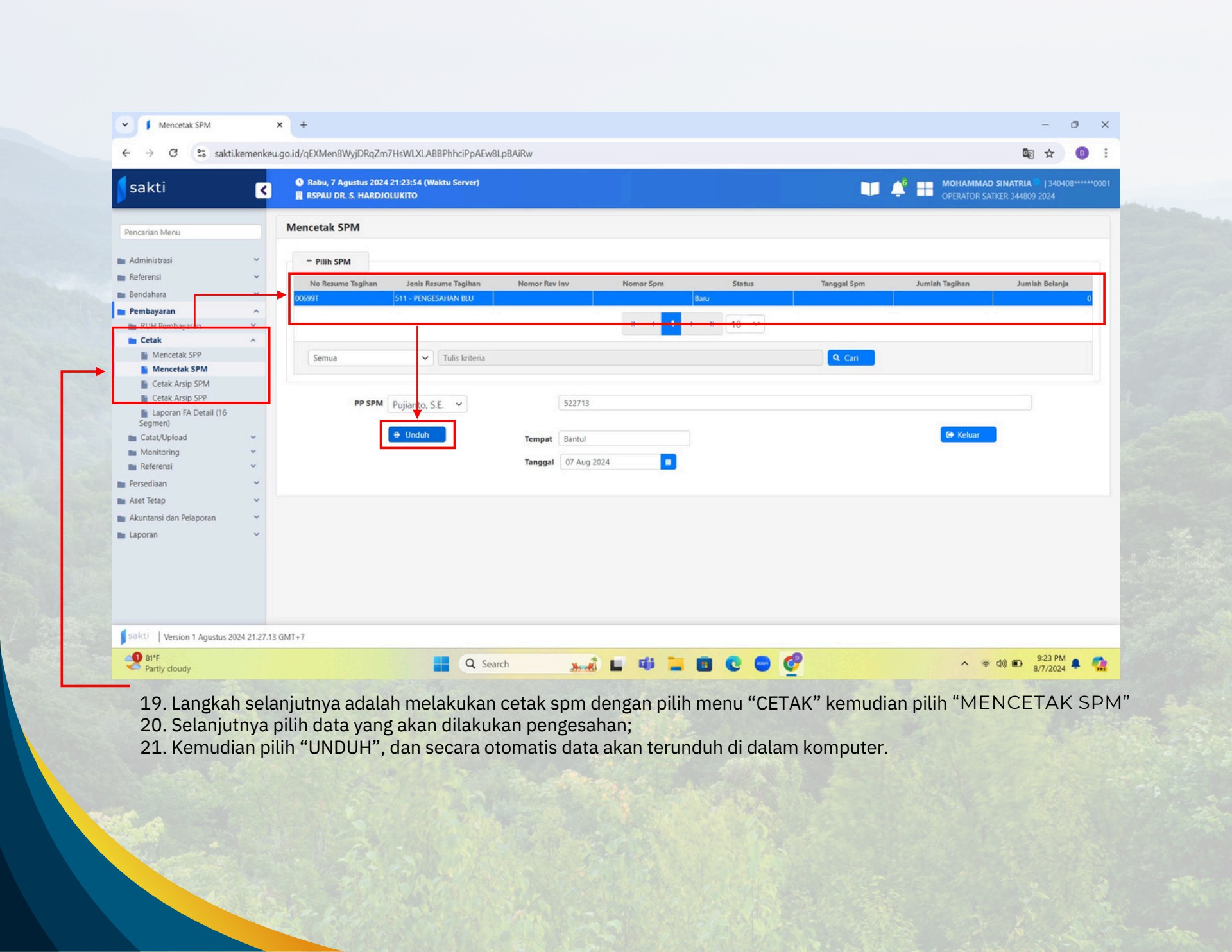Open the notifications bell in the header
This screenshot has height=952, width=1232.
point(898,188)
